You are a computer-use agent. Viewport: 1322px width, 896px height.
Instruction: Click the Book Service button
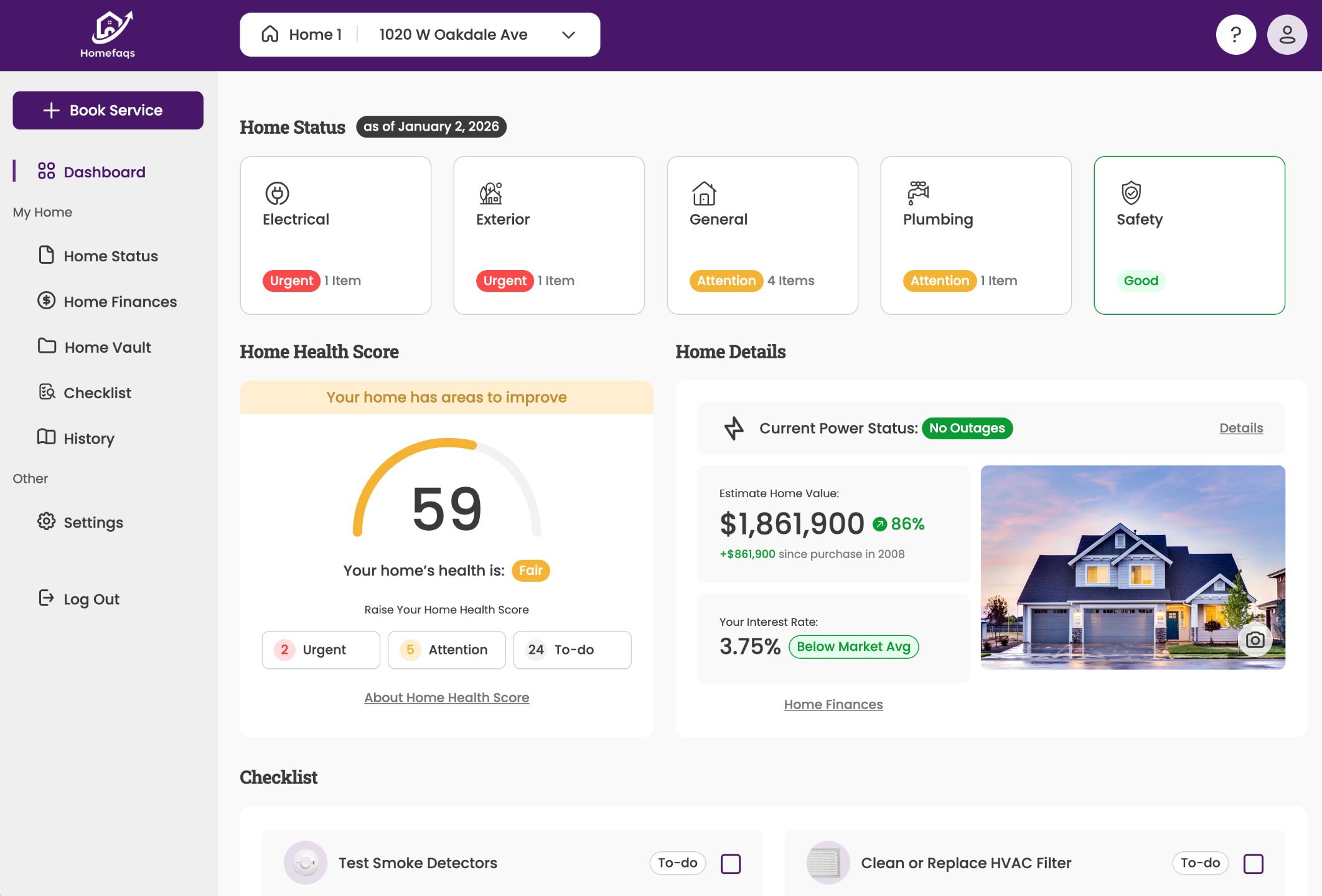[x=108, y=110]
